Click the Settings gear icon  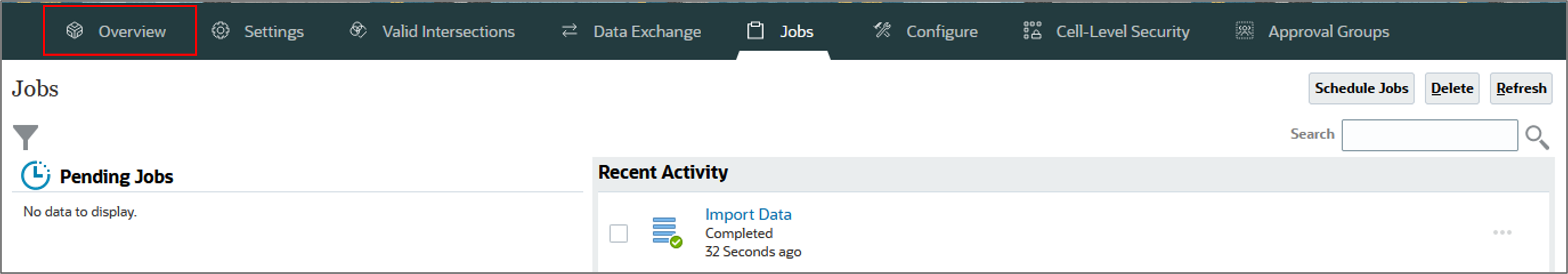220,30
